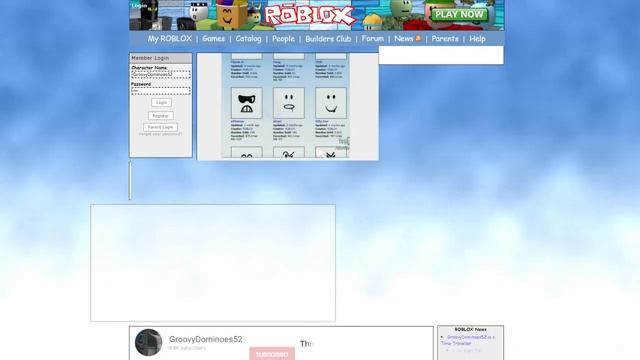Click the Parent Login button
Viewport: 640px width, 360px height.
pyautogui.click(x=160, y=127)
